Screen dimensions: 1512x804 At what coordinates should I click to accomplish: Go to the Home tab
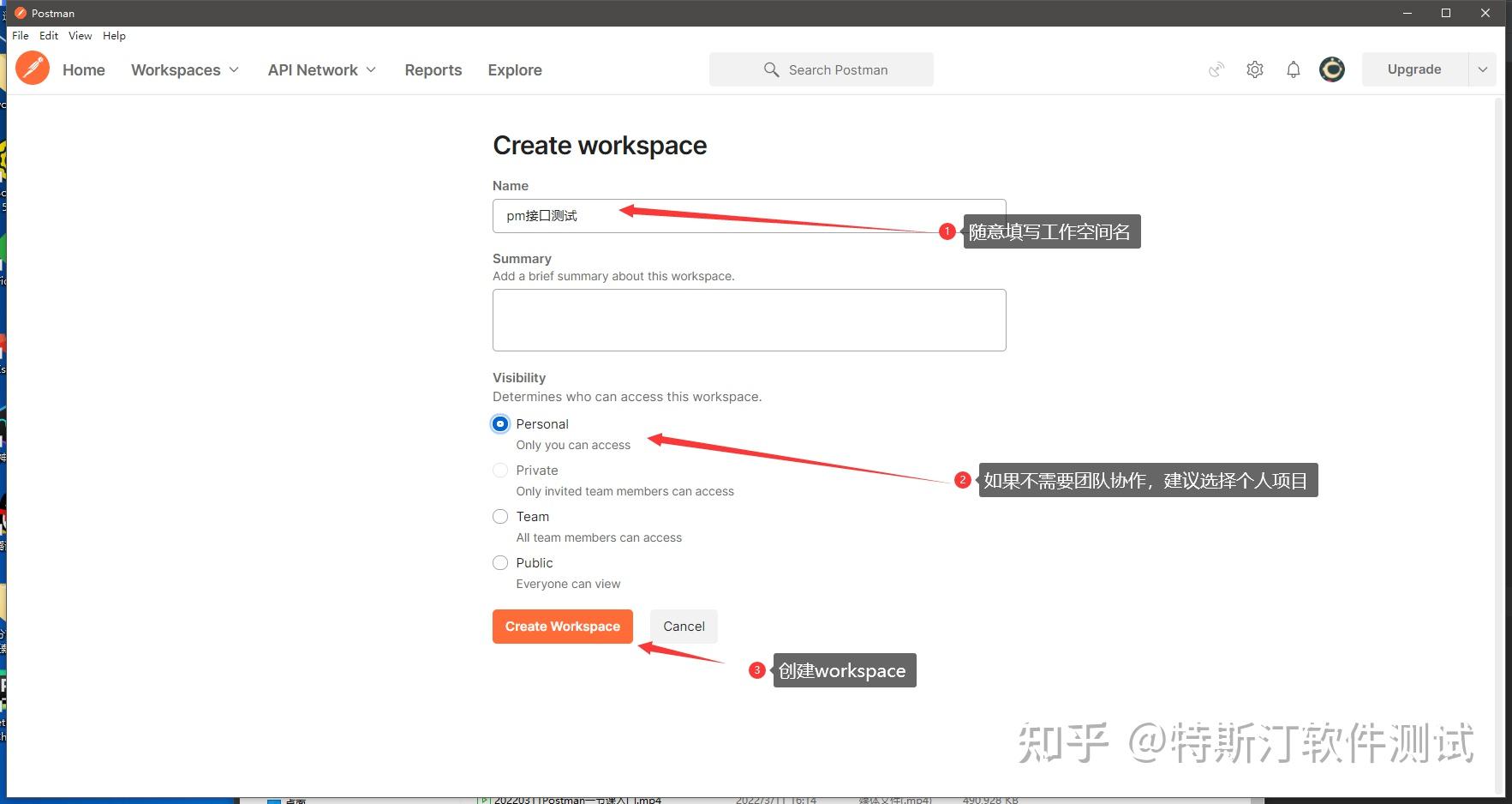click(84, 69)
